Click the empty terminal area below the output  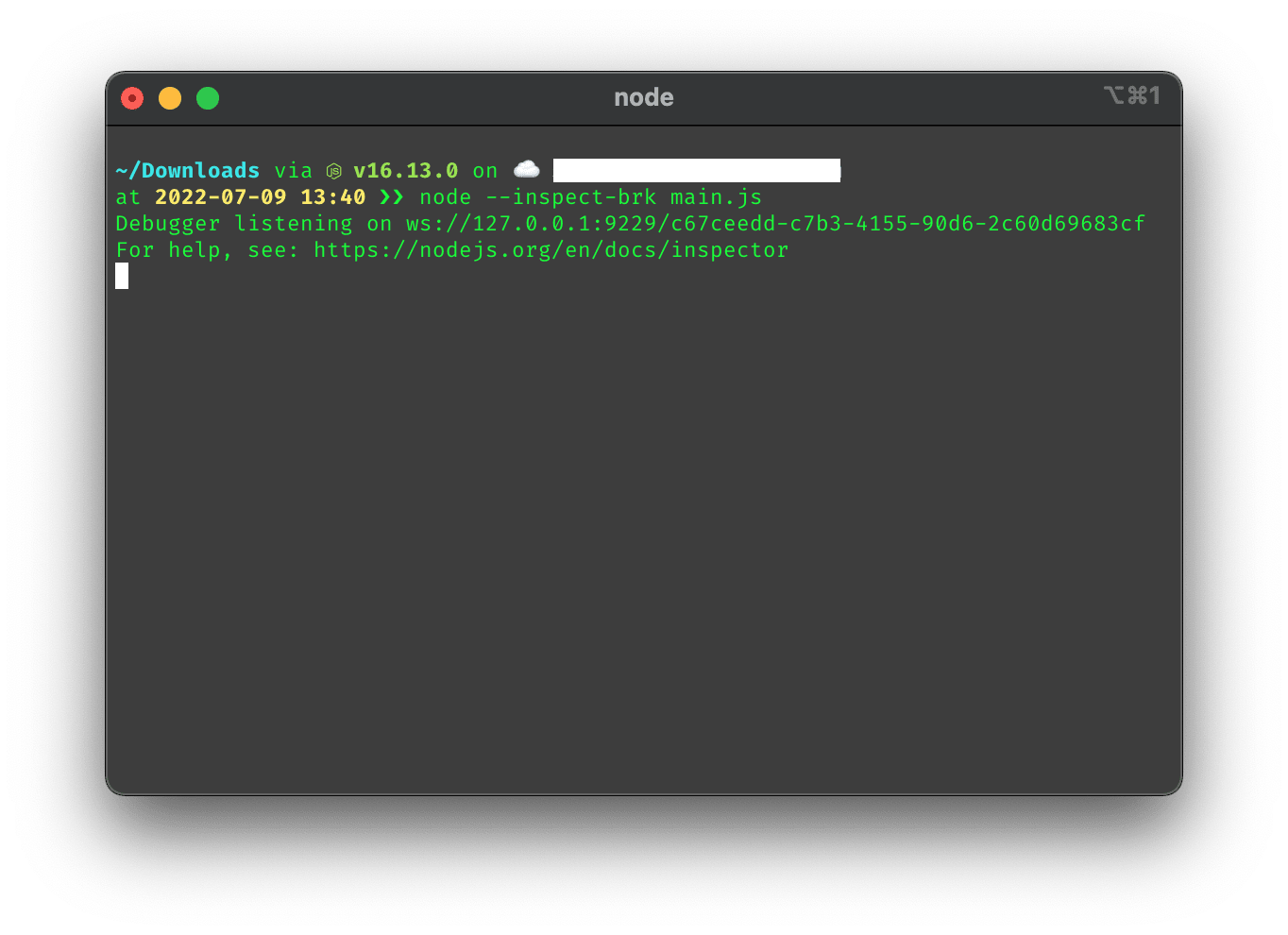click(642, 519)
